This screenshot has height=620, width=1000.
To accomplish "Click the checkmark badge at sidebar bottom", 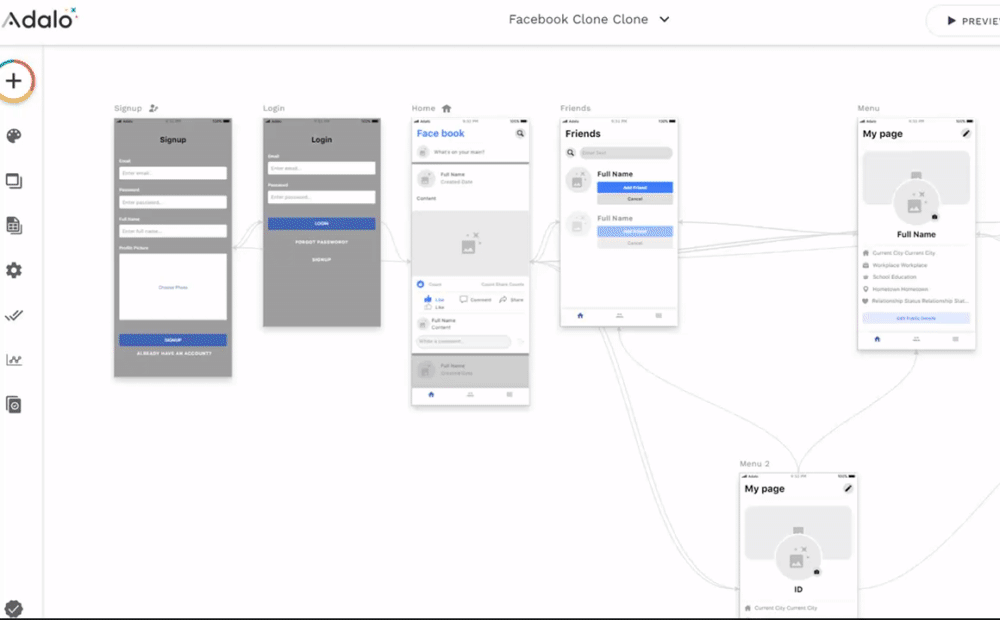I will 13,609.
